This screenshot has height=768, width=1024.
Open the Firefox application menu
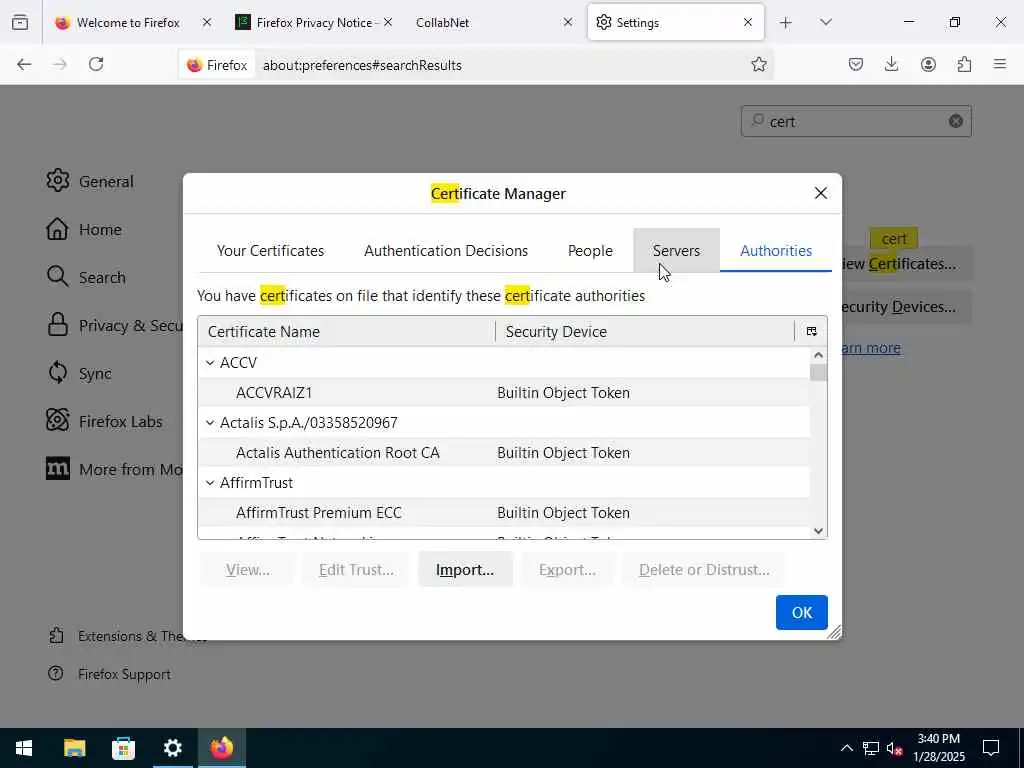pos(1000,64)
